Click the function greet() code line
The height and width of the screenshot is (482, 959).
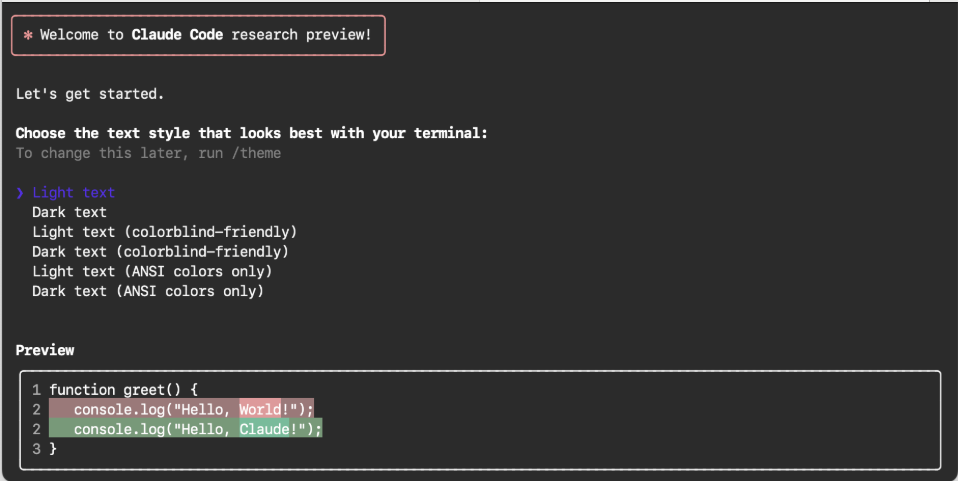tap(124, 390)
